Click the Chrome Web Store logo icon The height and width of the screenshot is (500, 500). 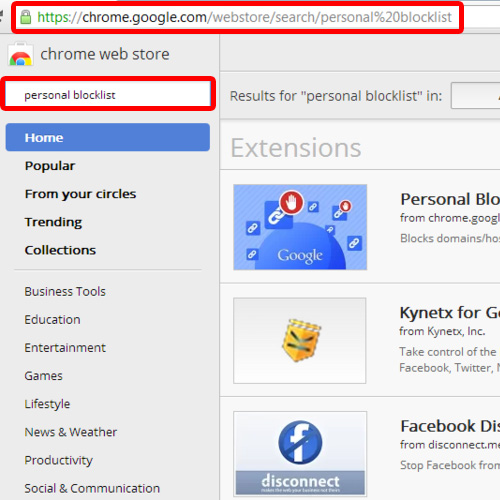pos(20,54)
